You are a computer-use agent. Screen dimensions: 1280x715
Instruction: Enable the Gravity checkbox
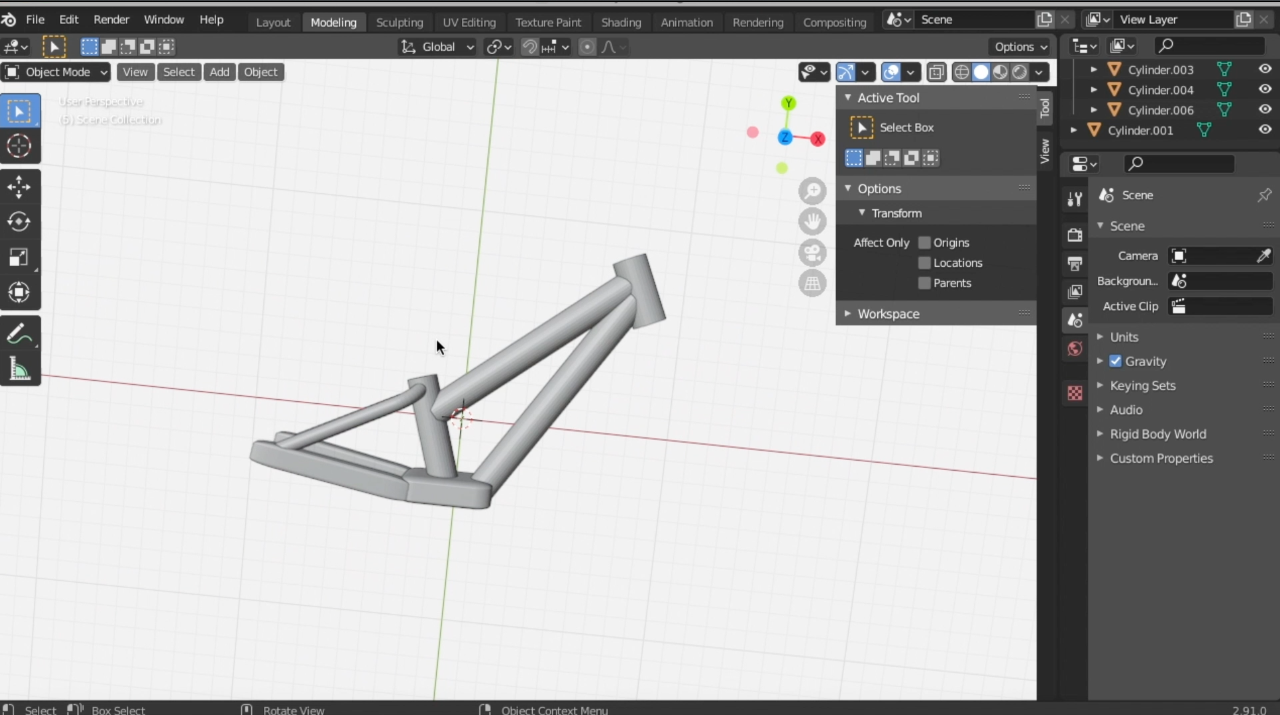(x=1115, y=361)
